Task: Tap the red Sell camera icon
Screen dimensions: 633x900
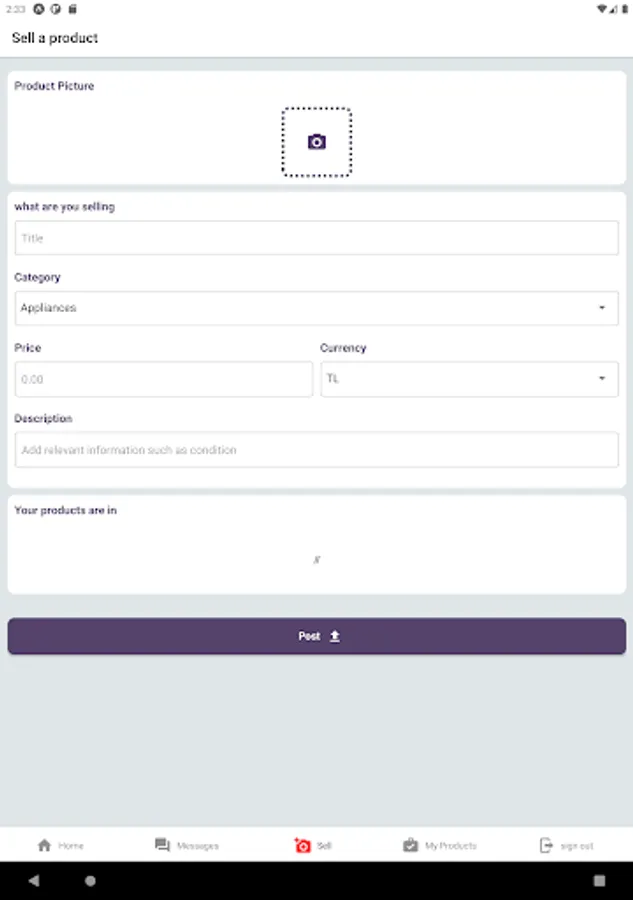Action: tap(303, 845)
